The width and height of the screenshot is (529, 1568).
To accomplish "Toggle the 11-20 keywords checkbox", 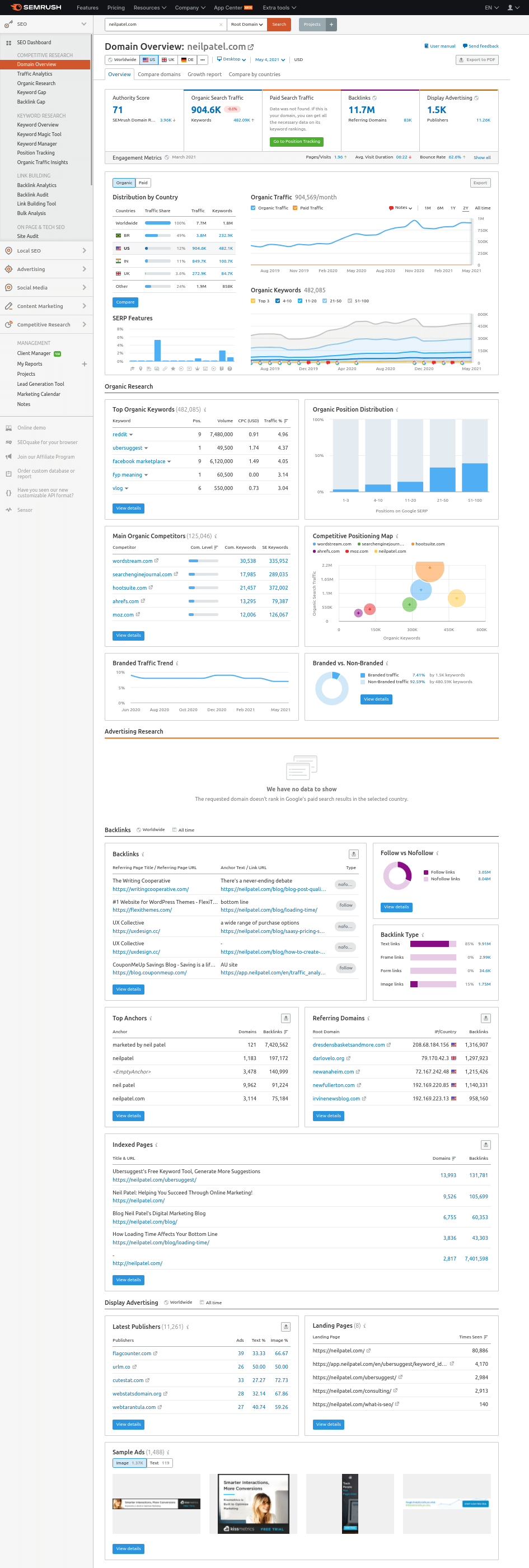I will click(300, 301).
